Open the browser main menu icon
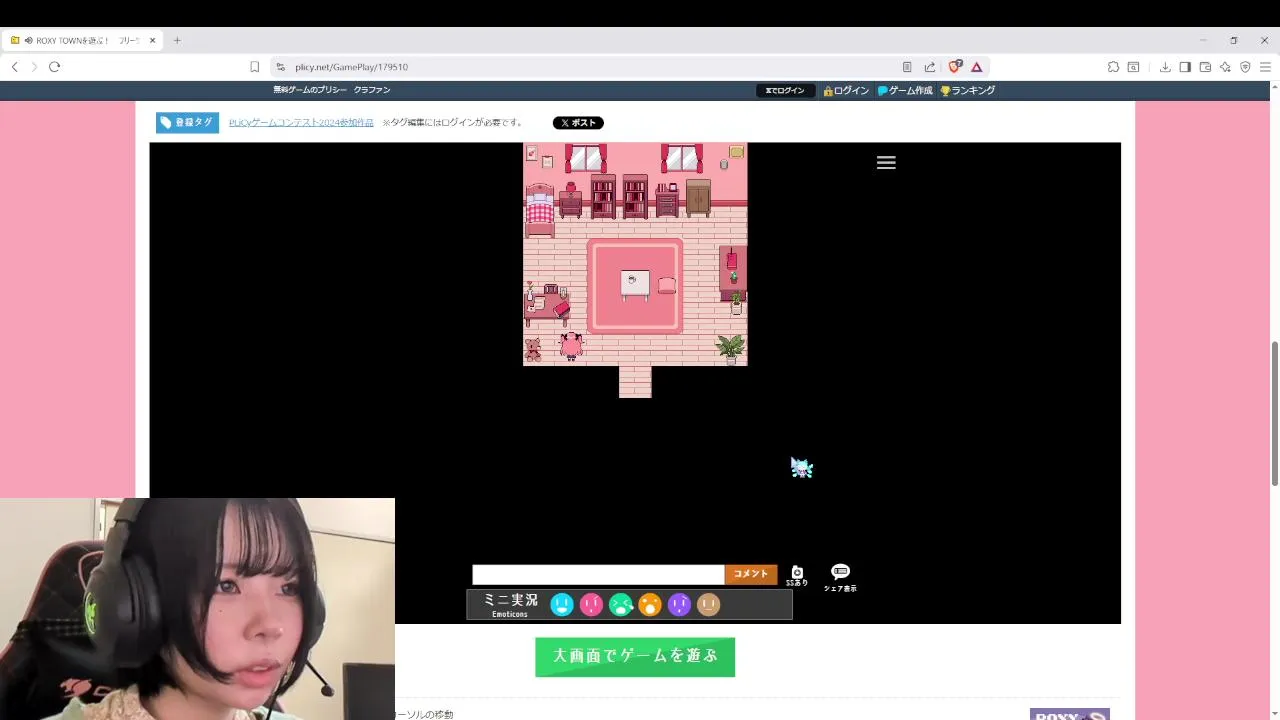Screen dimensions: 1280x720 coord(1265,67)
